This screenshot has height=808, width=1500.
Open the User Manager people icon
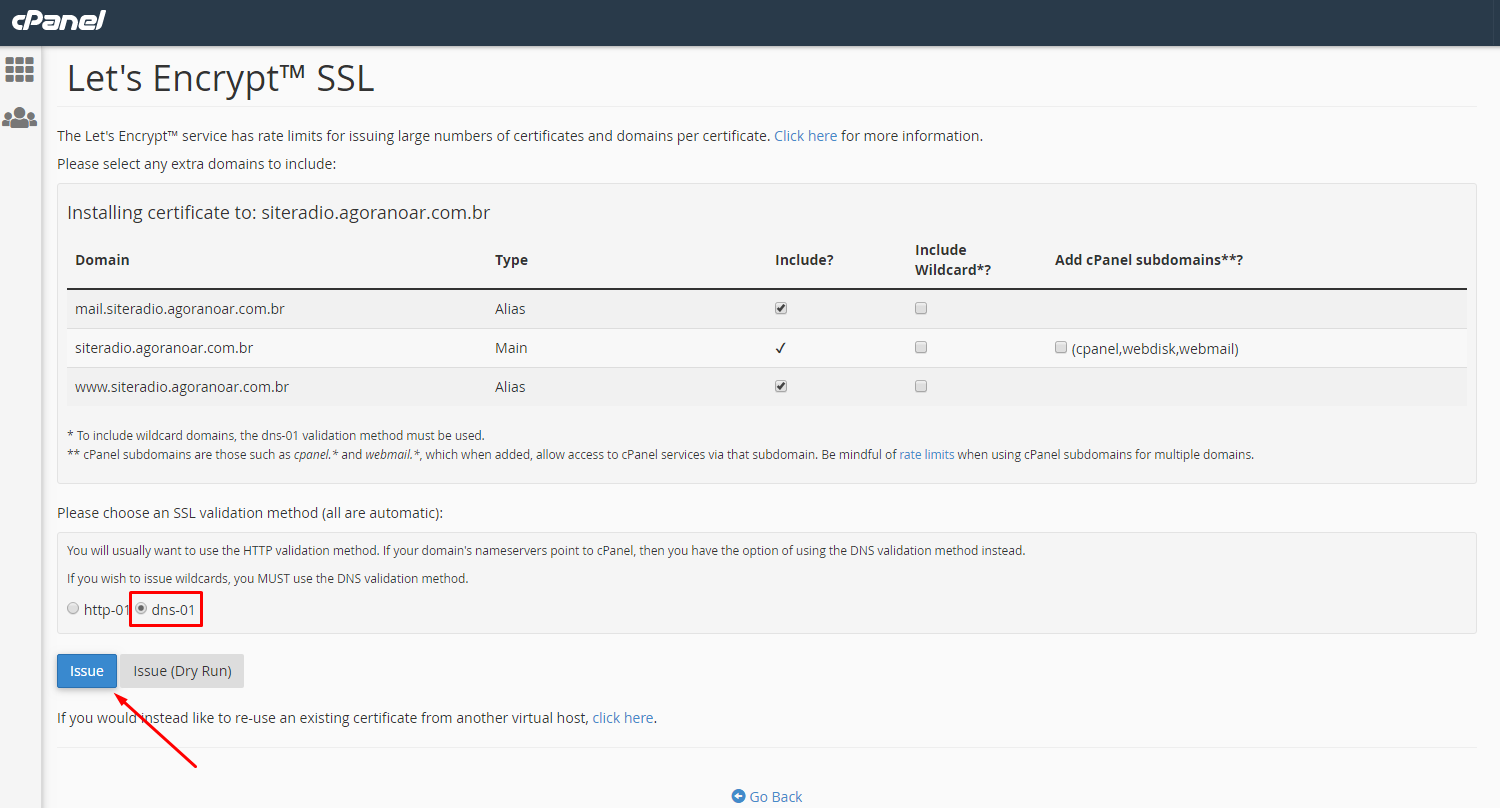[x=20, y=118]
